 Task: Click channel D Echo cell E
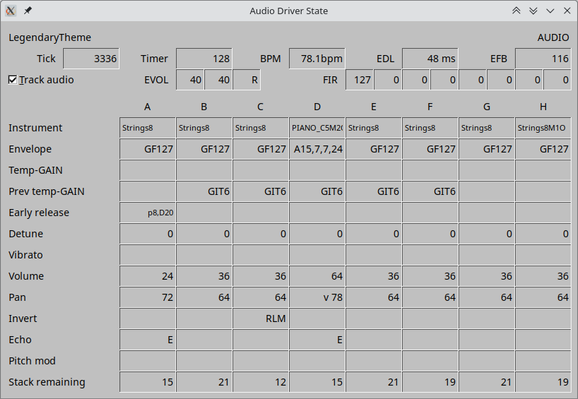(317, 340)
